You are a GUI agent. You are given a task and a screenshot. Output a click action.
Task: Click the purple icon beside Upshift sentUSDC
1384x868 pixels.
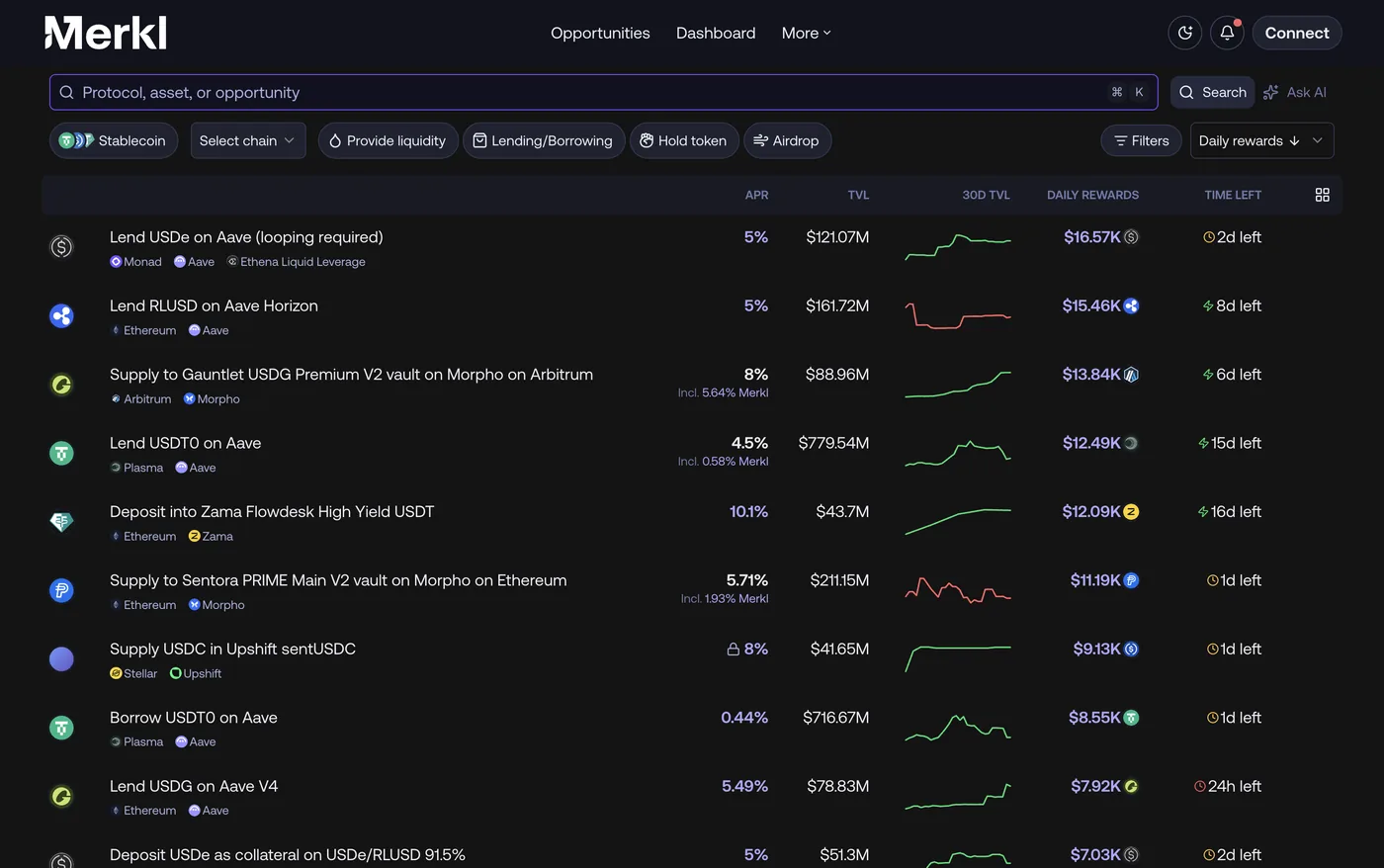[x=61, y=658]
